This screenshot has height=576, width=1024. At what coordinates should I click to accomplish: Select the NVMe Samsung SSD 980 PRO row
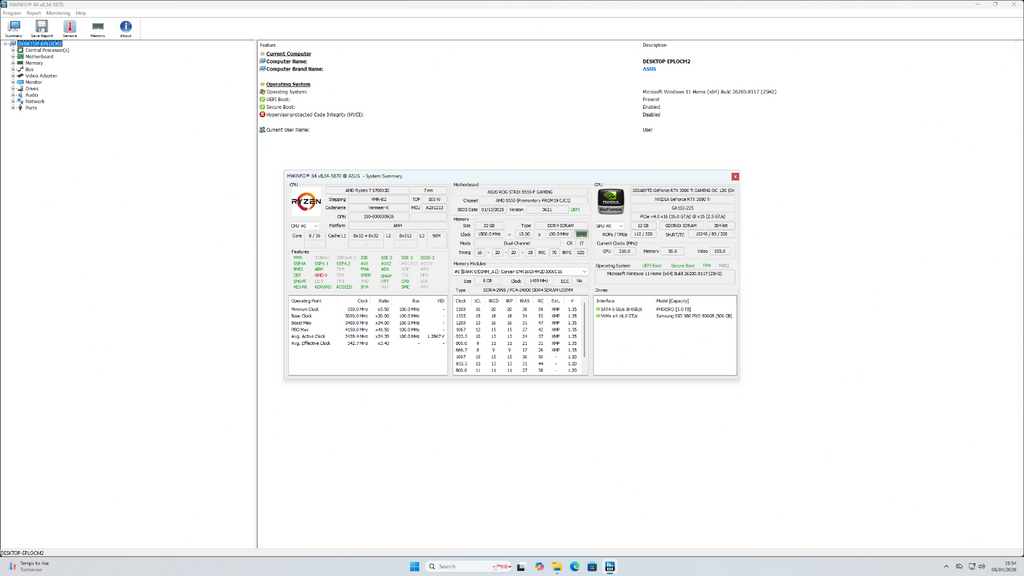(x=665, y=316)
